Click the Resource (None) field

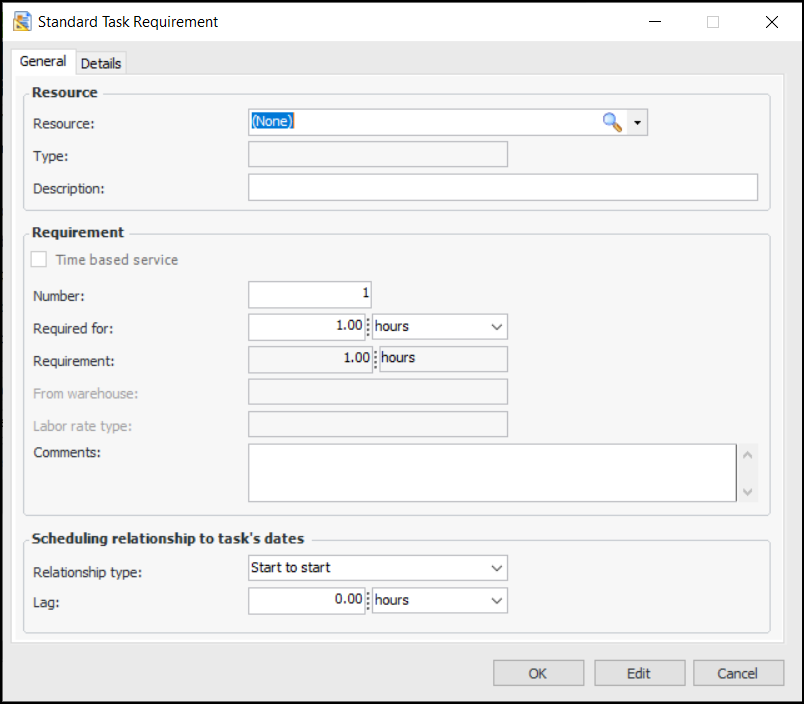pyautogui.click(x=420, y=122)
